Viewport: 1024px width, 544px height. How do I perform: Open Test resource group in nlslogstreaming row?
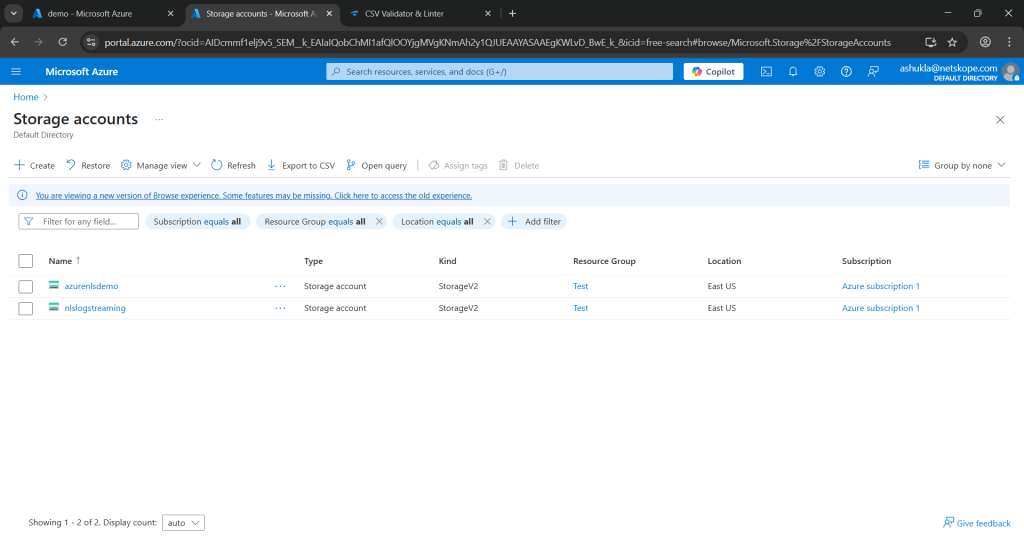tap(581, 308)
